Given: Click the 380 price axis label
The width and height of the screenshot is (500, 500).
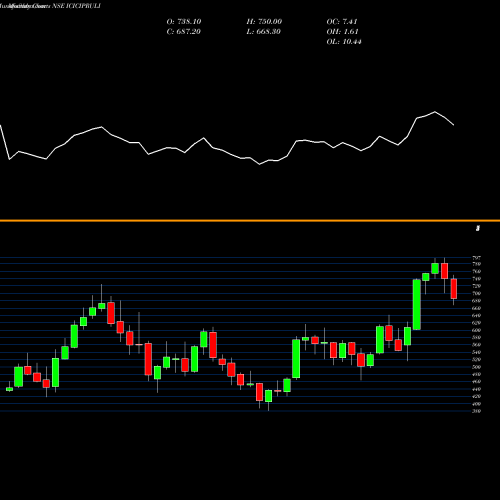Looking at the screenshot, I should [476, 411].
